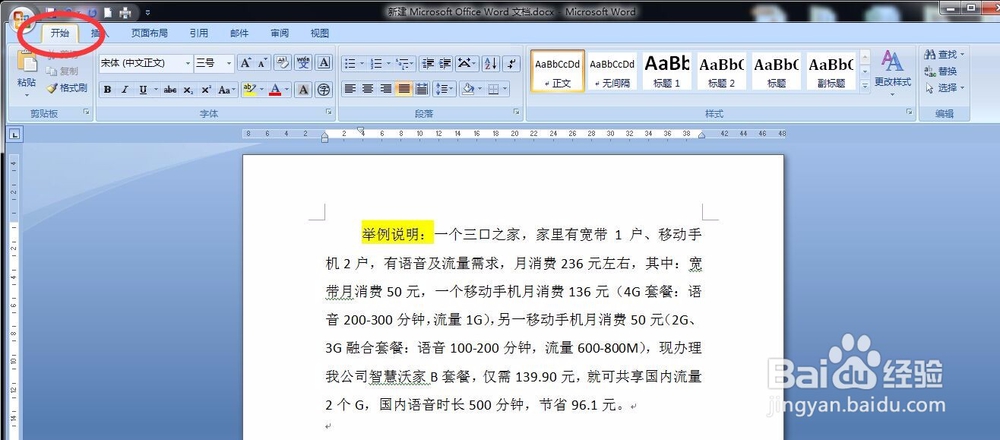Open the Change Case (Aa) dropdown
Image resolution: width=1000 pixels, height=440 pixels.
pyautogui.click(x=226, y=90)
